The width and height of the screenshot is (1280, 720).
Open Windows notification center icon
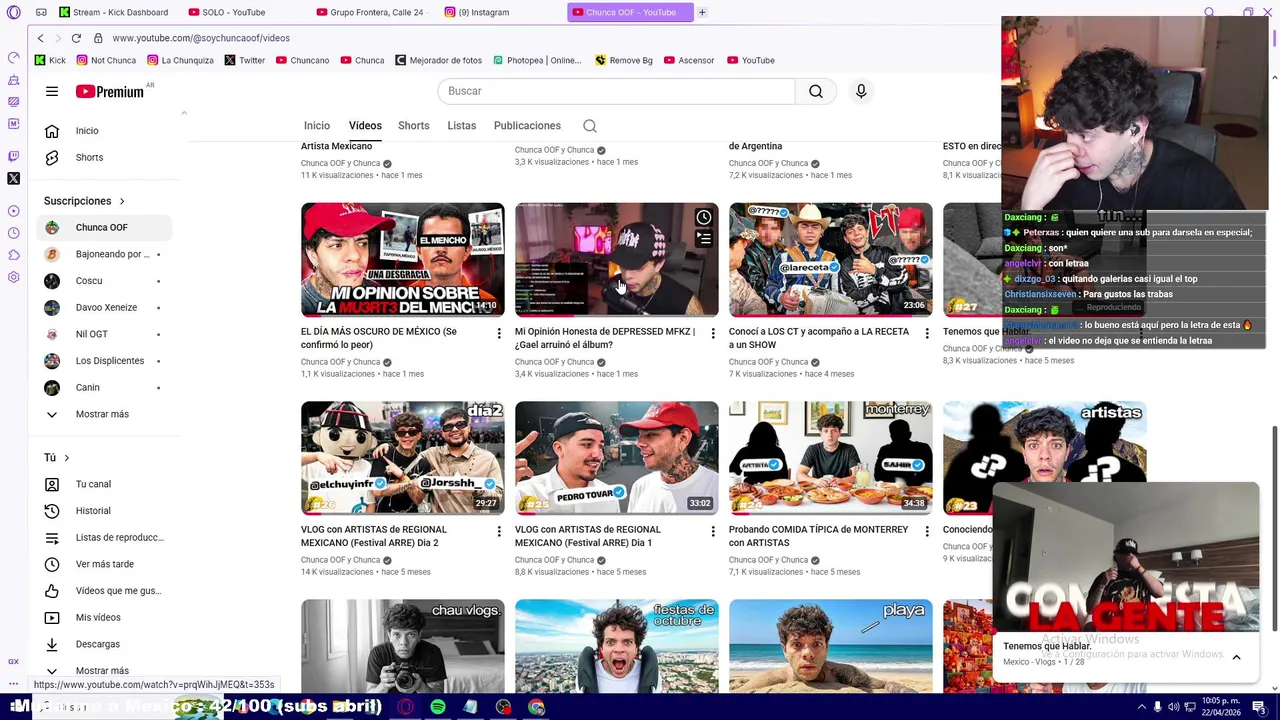(1259, 707)
